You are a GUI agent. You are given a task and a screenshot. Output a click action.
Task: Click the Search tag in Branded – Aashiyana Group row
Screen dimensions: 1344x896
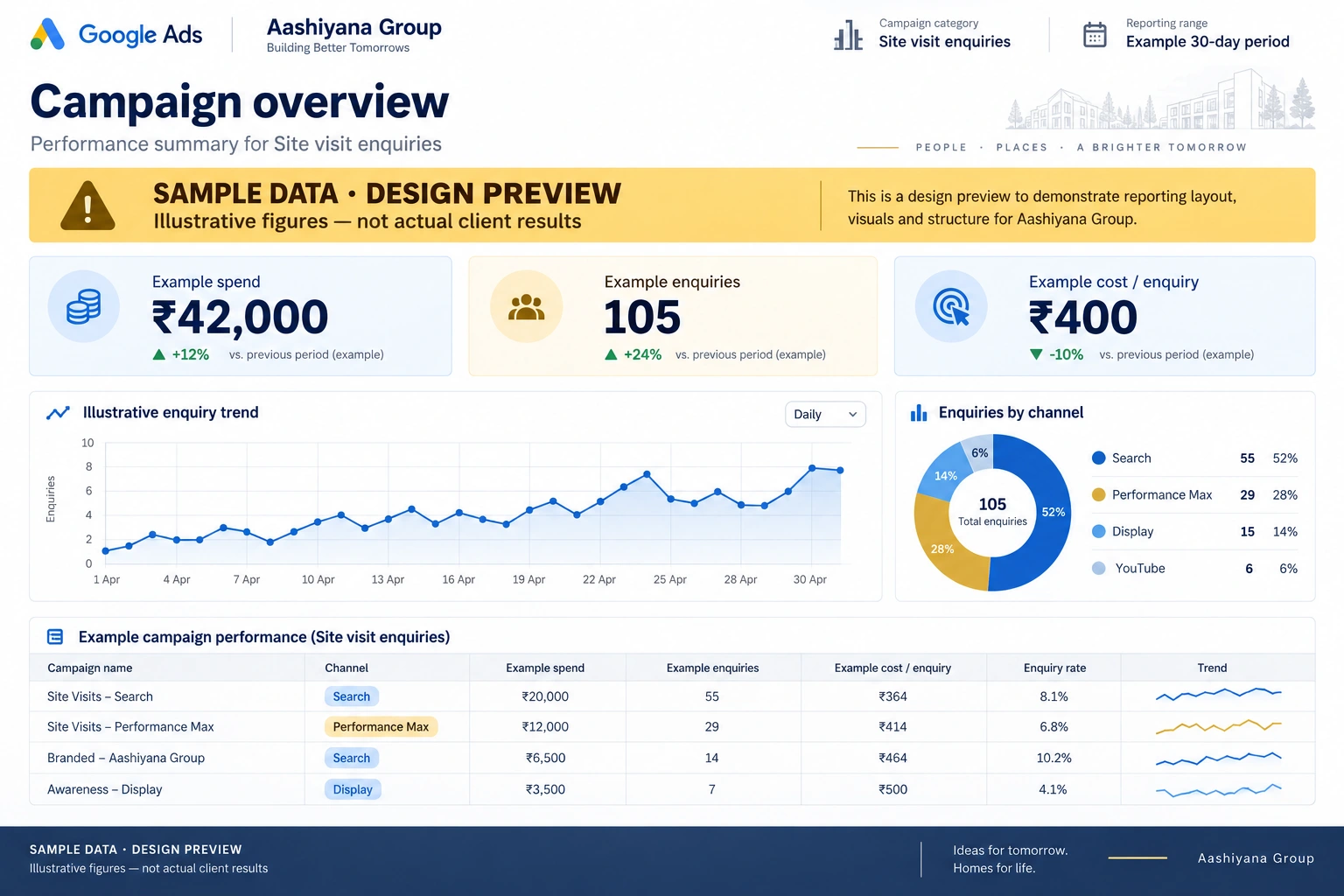tap(352, 758)
